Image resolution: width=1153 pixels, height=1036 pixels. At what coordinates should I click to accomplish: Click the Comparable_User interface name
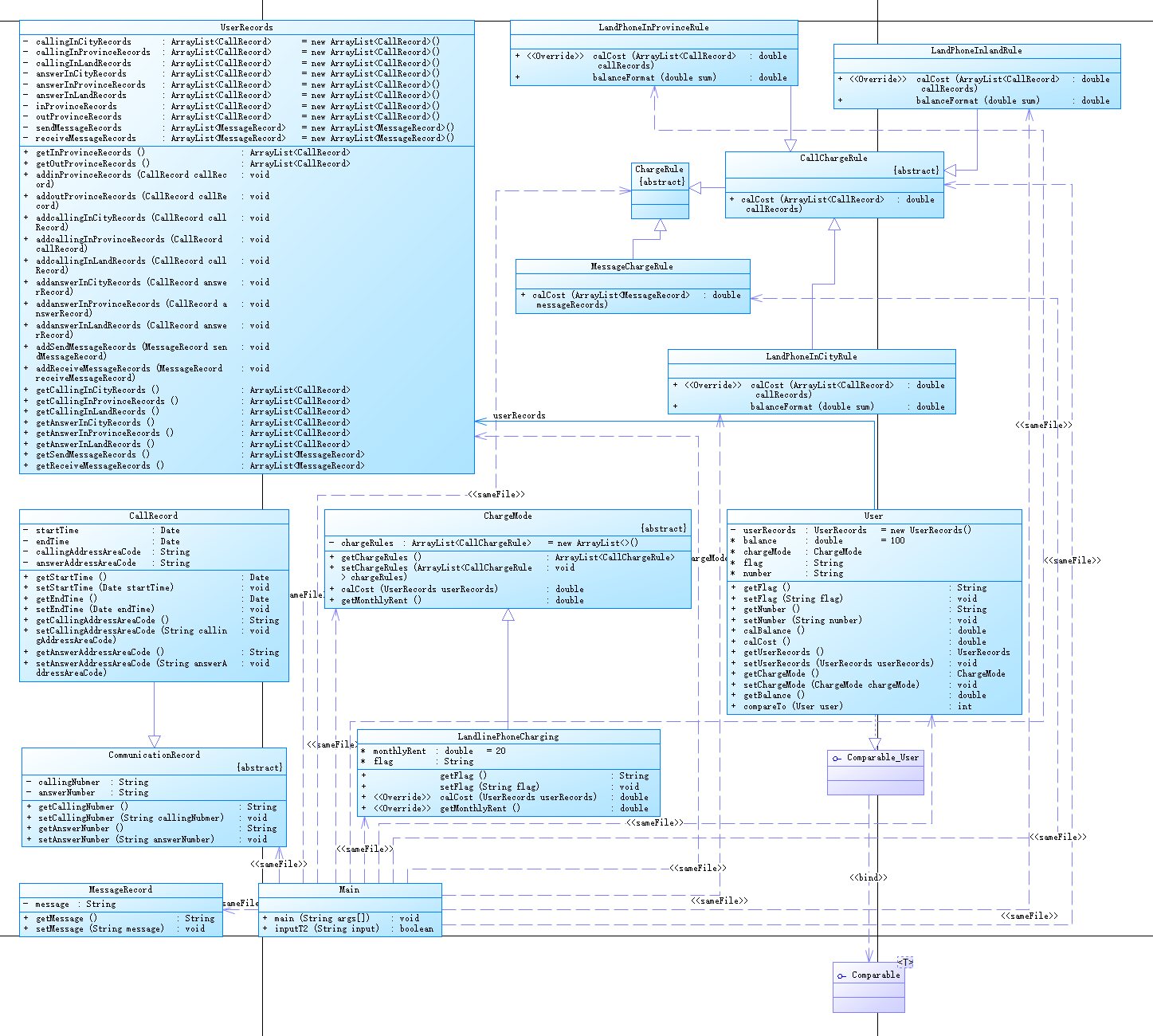coord(883,758)
